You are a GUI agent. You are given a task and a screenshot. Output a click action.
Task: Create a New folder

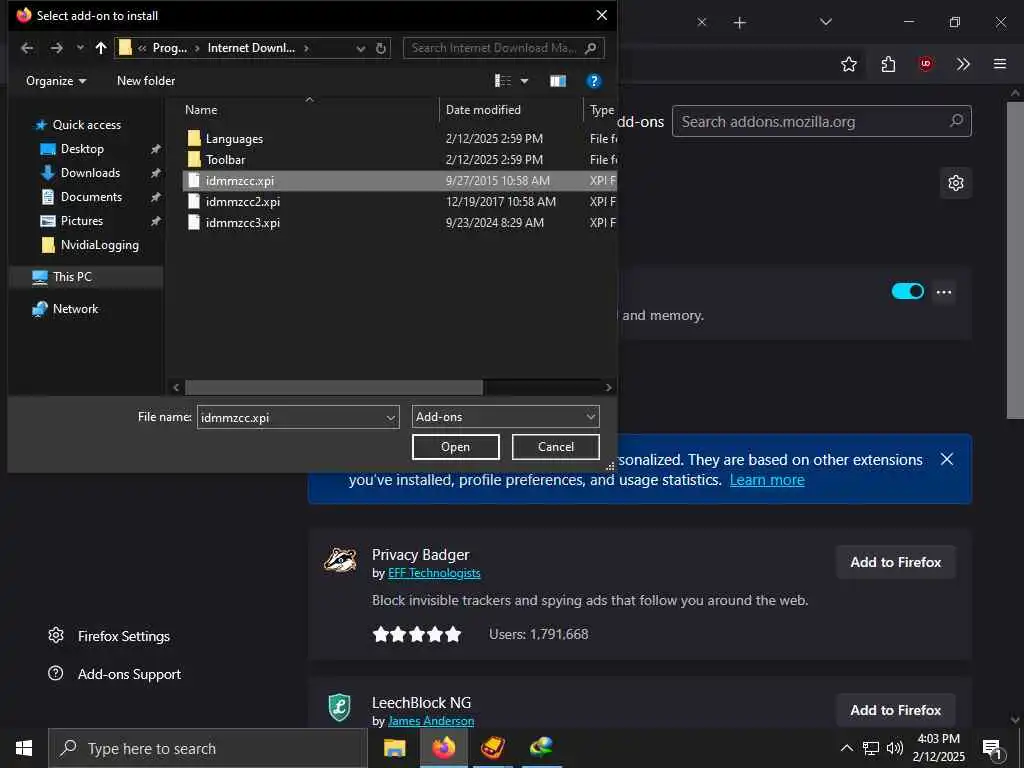coord(146,81)
